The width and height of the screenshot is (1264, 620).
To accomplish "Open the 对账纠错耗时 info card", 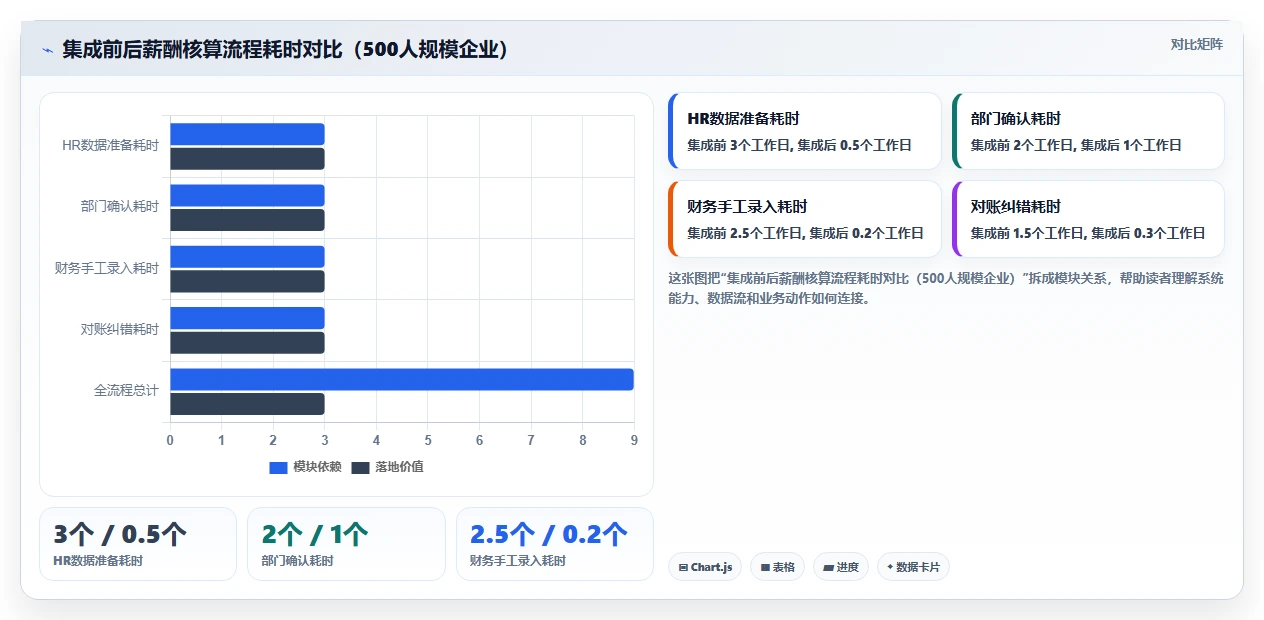I will click(1088, 219).
